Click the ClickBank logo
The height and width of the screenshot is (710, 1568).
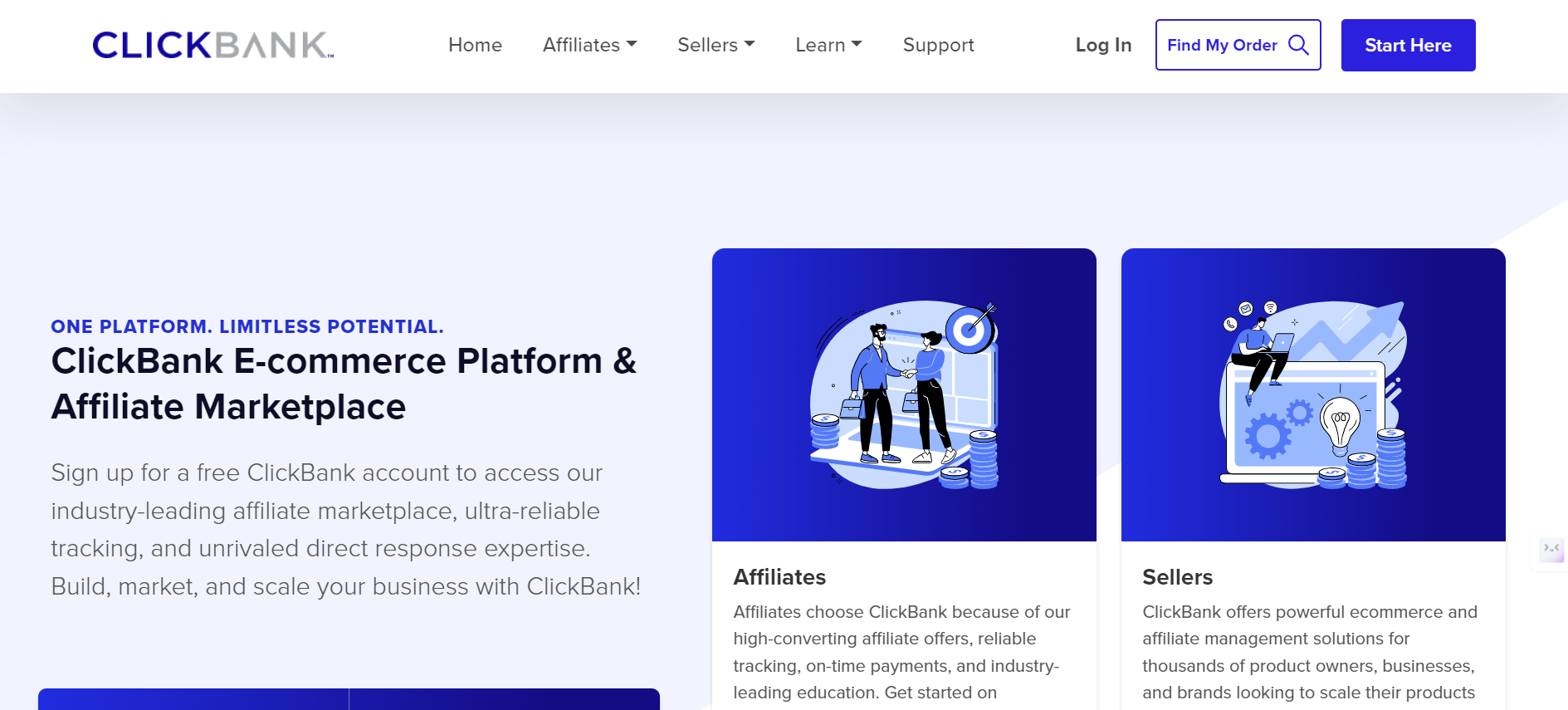pos(212,45)
